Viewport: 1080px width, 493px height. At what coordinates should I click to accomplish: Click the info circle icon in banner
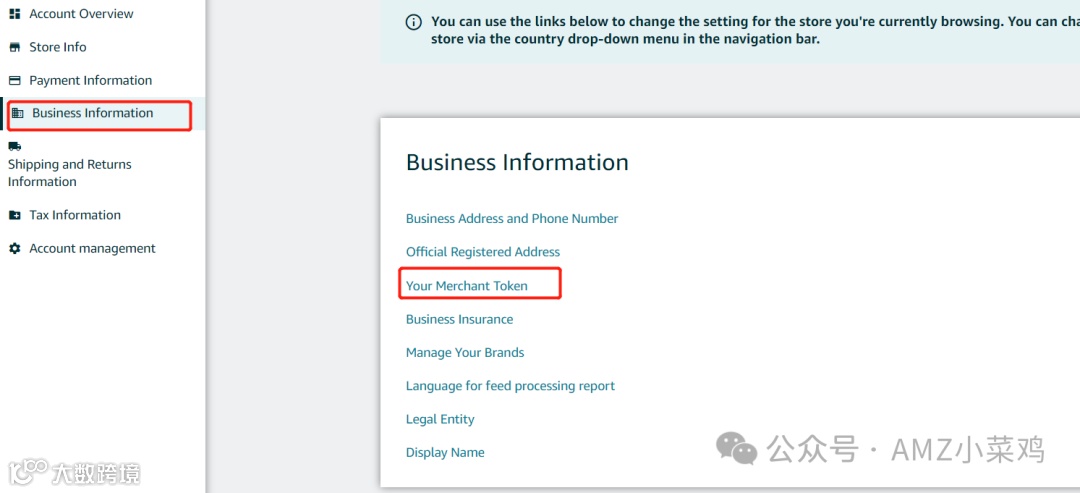pyautogui.click(x=413, y=22)
